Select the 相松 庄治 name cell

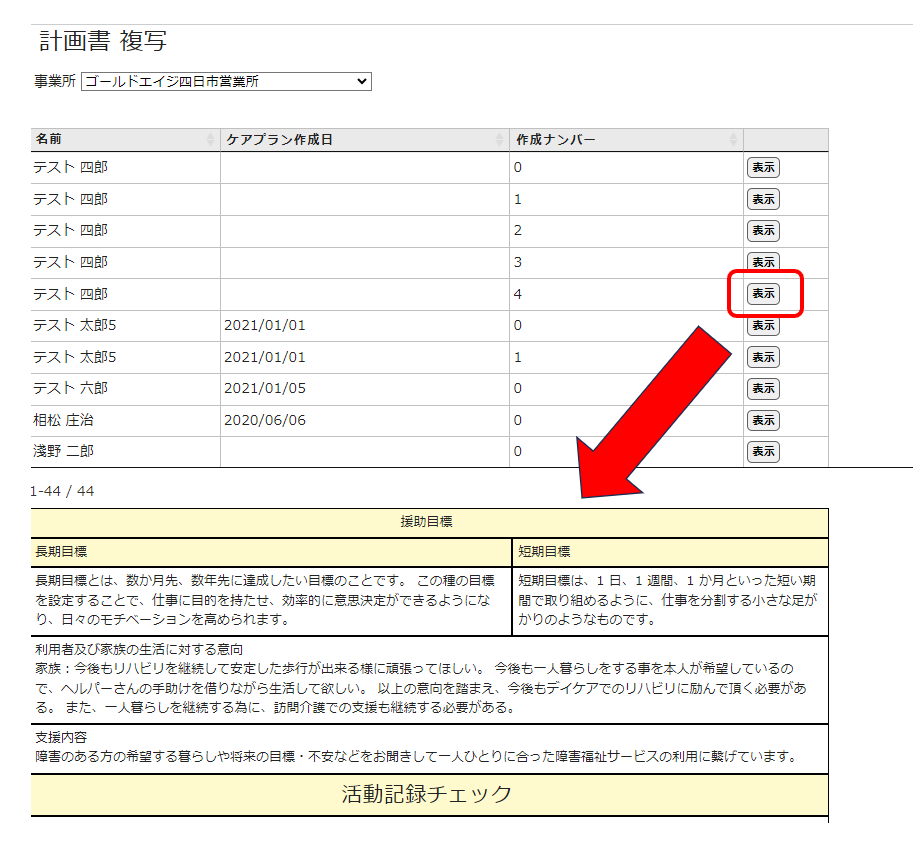tap(65, 420)
